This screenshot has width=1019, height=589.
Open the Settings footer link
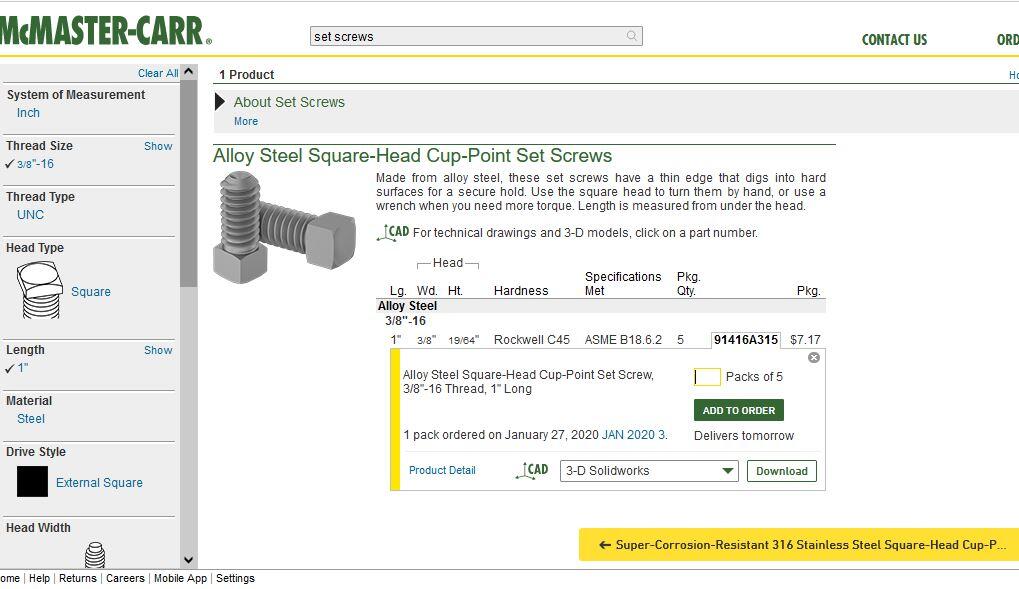tap(235, 578)
